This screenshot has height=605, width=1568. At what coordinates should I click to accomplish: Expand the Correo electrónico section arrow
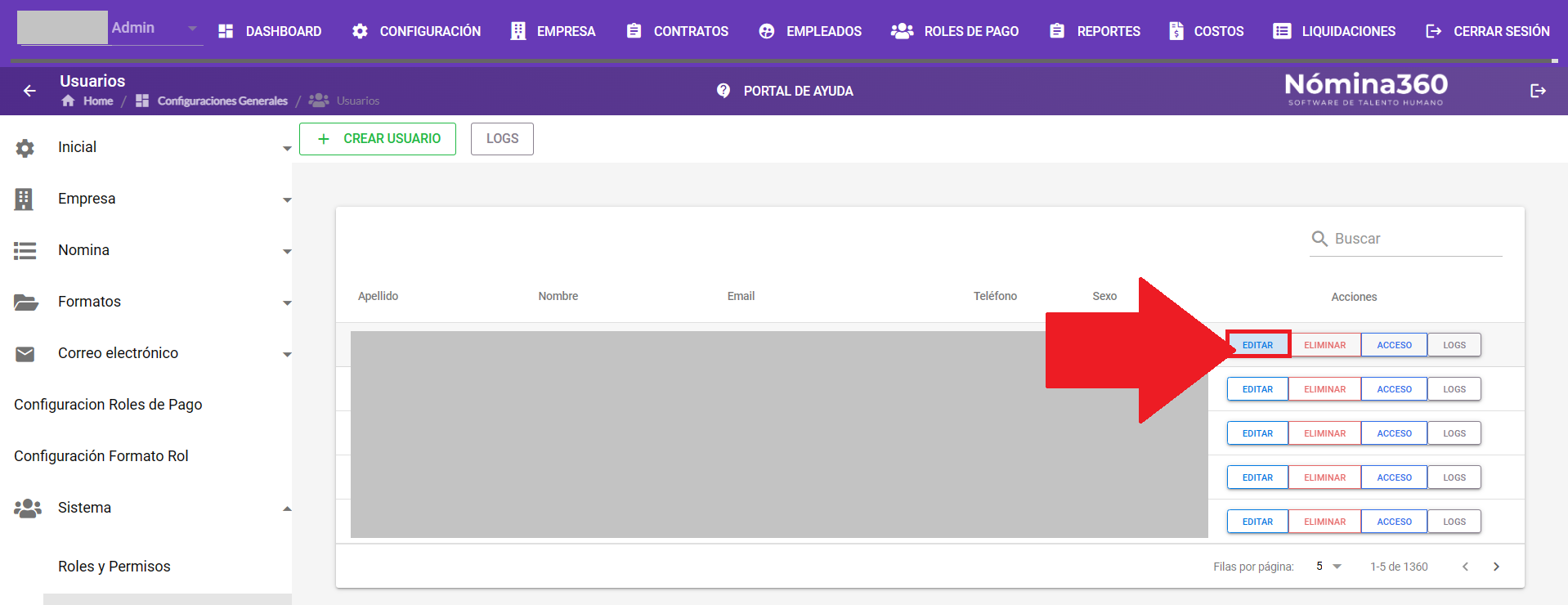tap(287, 355)
